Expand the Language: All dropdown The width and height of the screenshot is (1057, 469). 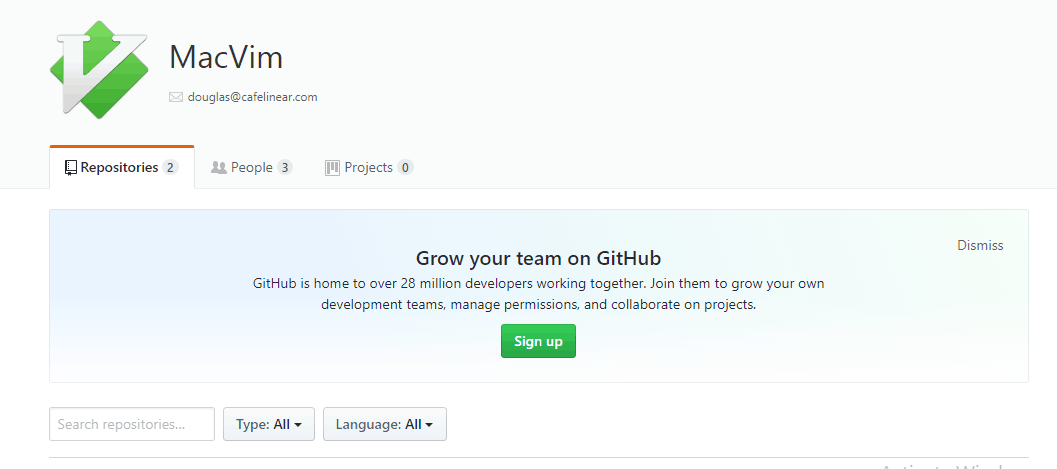tap(385, 425)
